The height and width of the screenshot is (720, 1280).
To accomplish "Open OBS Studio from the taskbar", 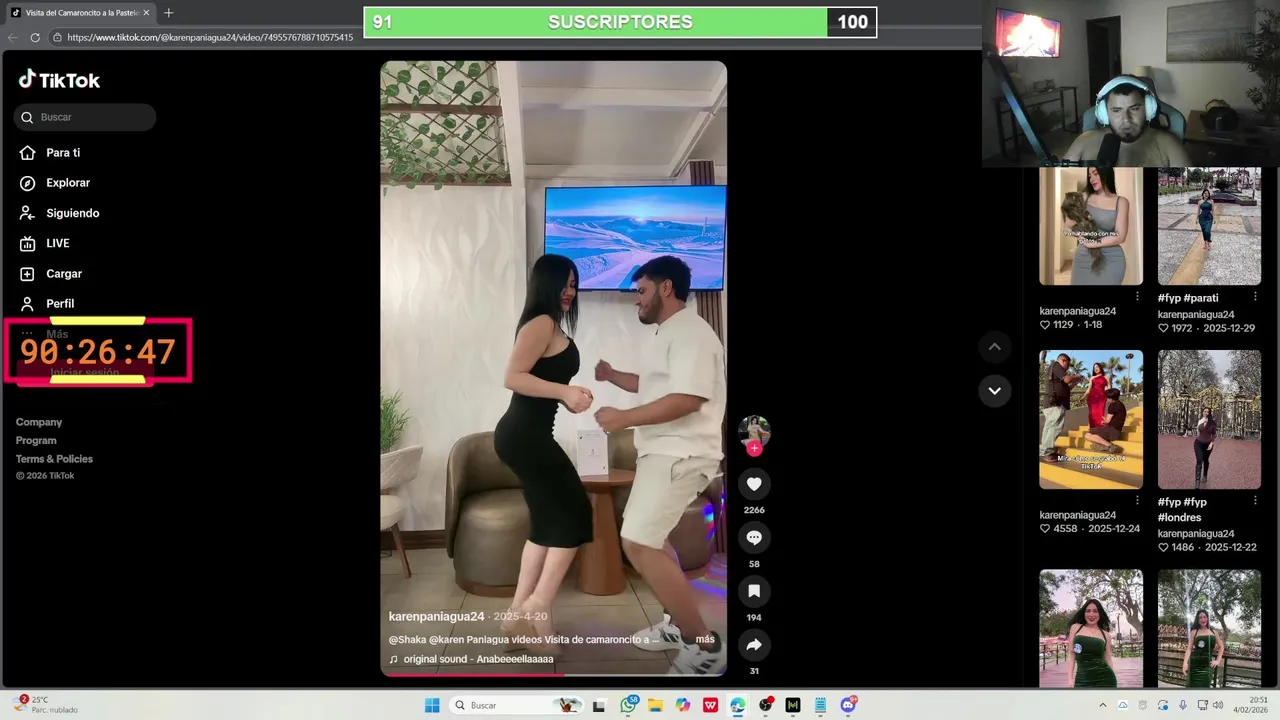I will point(766,705).
